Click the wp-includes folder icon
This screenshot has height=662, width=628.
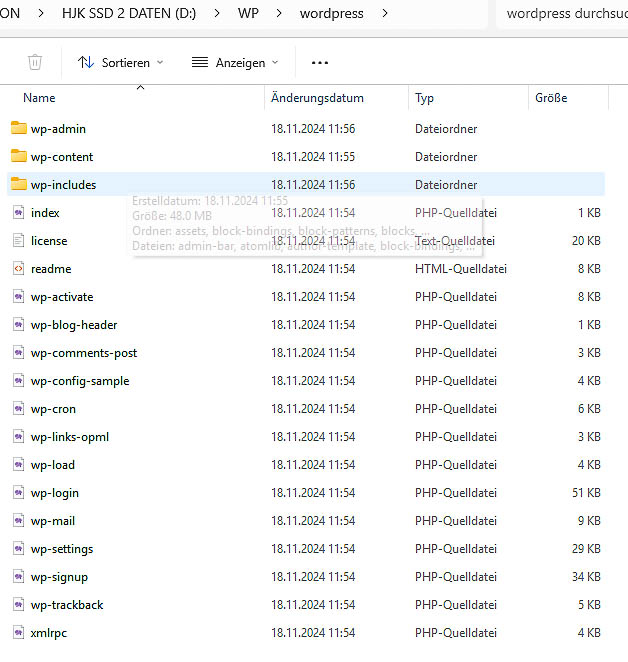[19, 184]
